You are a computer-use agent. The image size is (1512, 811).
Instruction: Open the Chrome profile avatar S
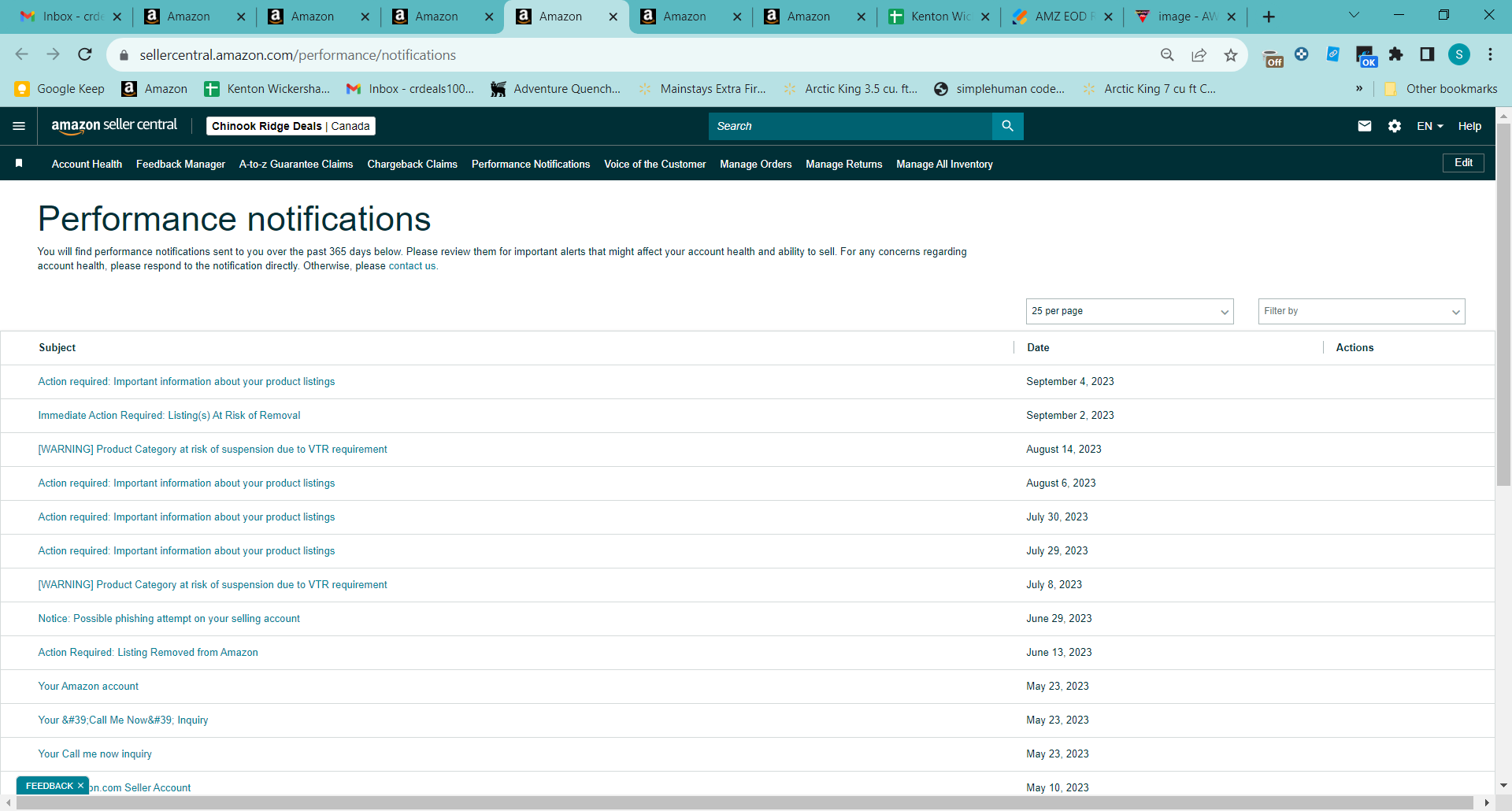[1459, 54]
